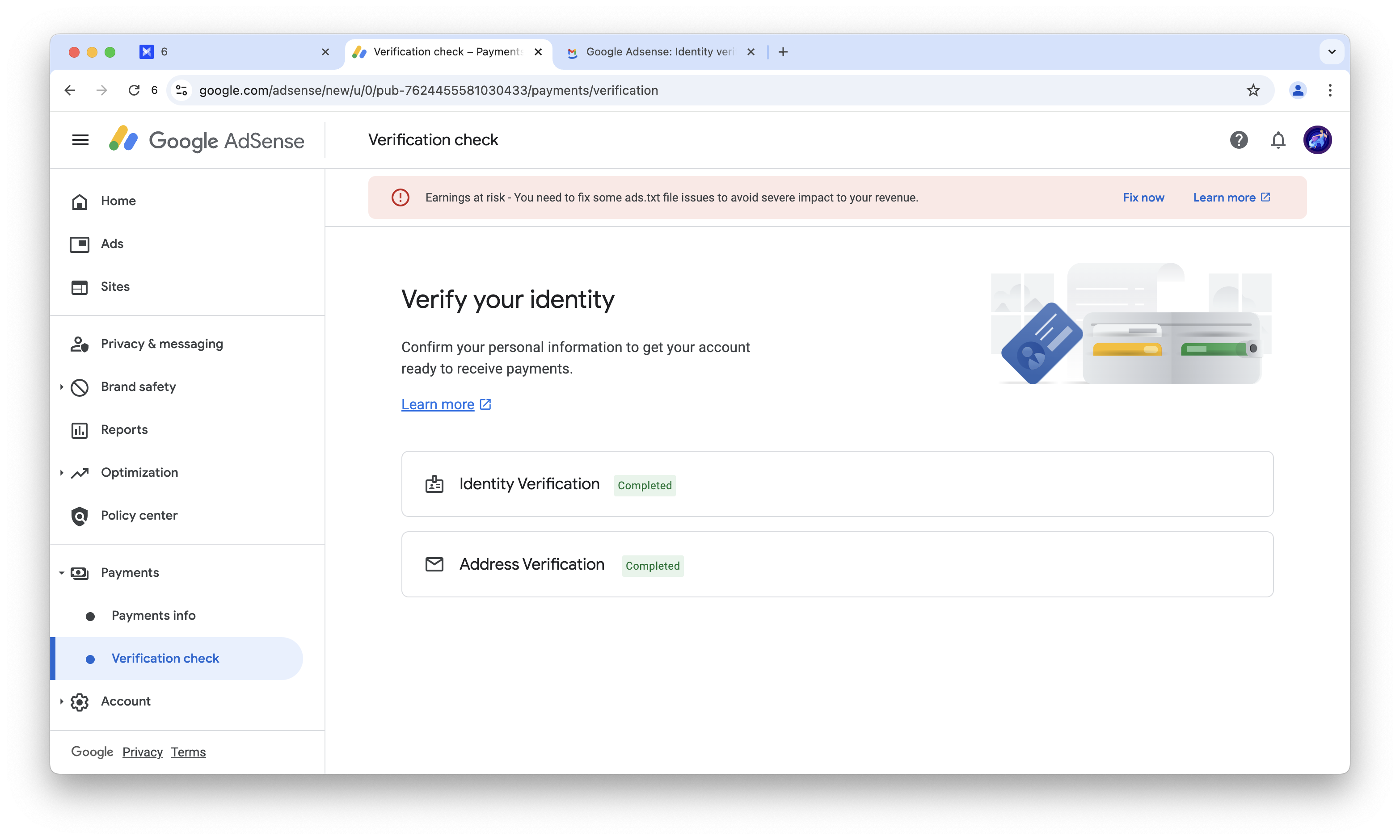
Task: Expand the Account section
Action: click(62, 701)
